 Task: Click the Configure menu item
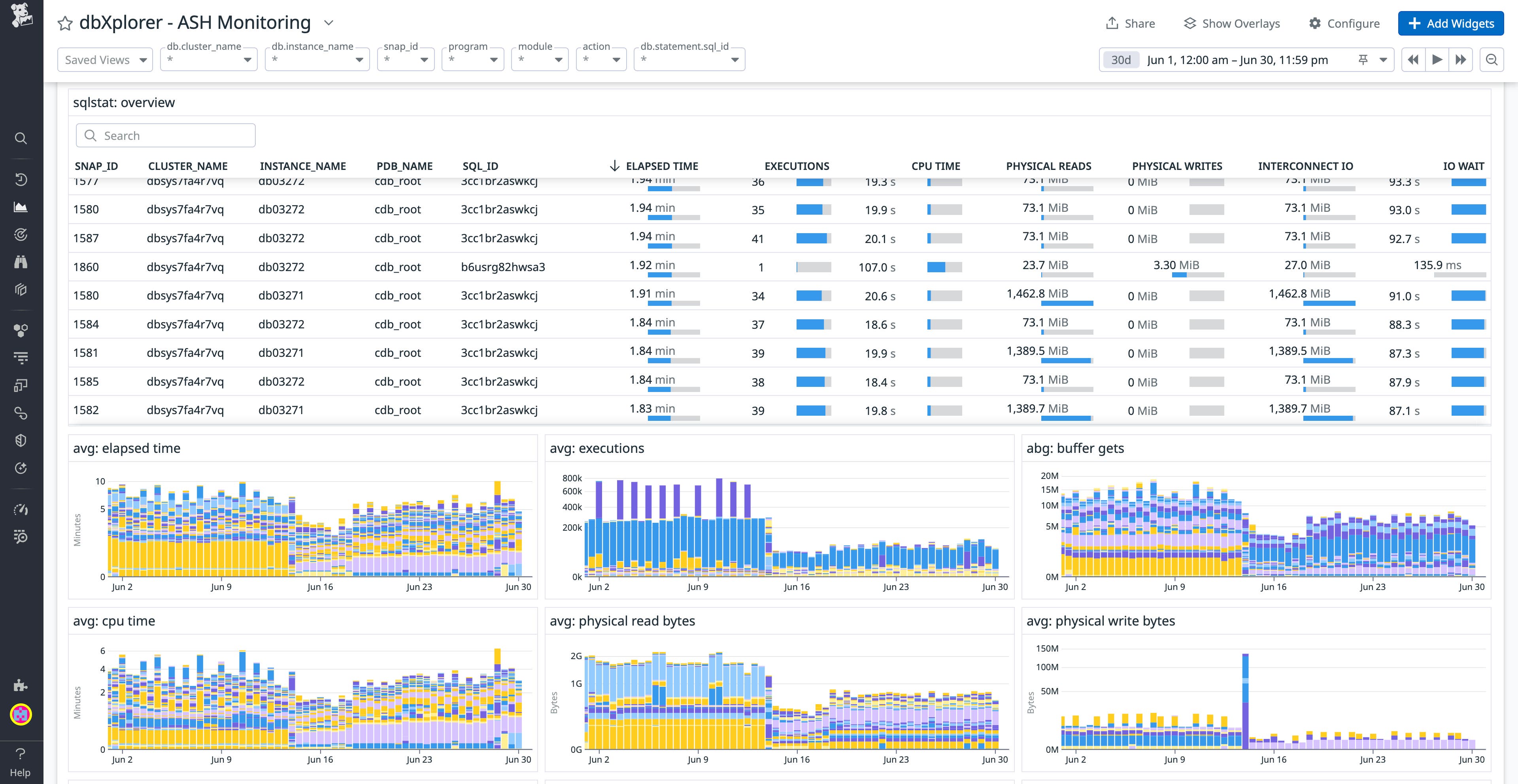tap(1345, 24)
